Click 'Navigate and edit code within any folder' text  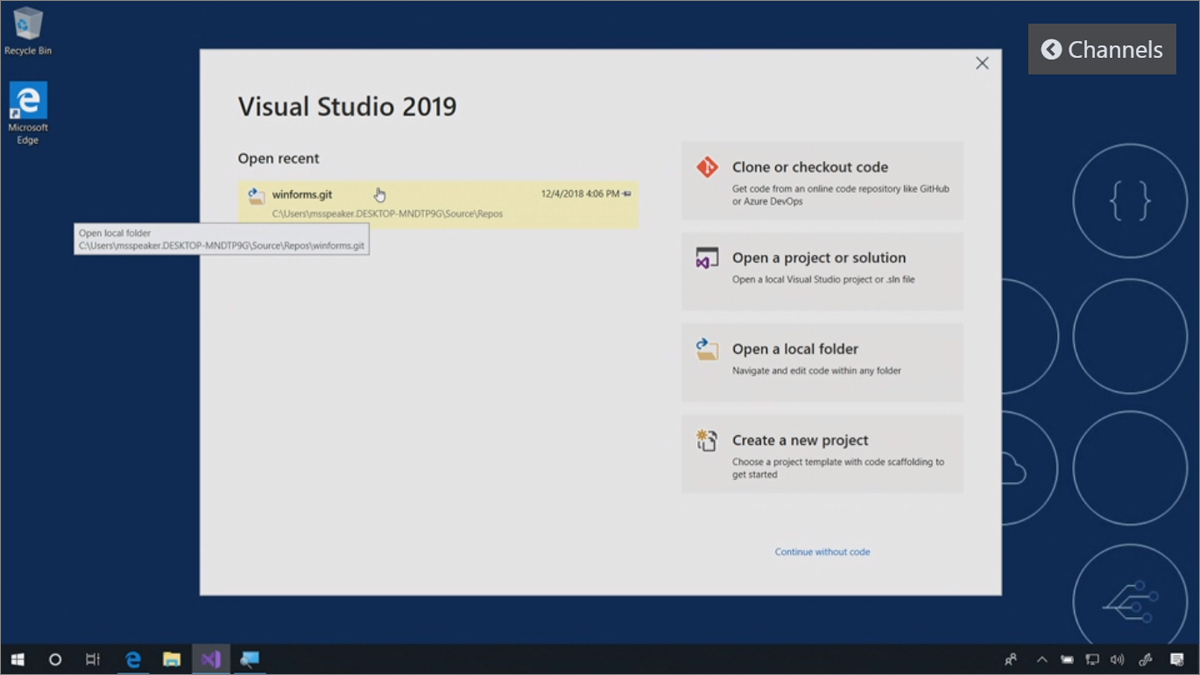[816, 371]
